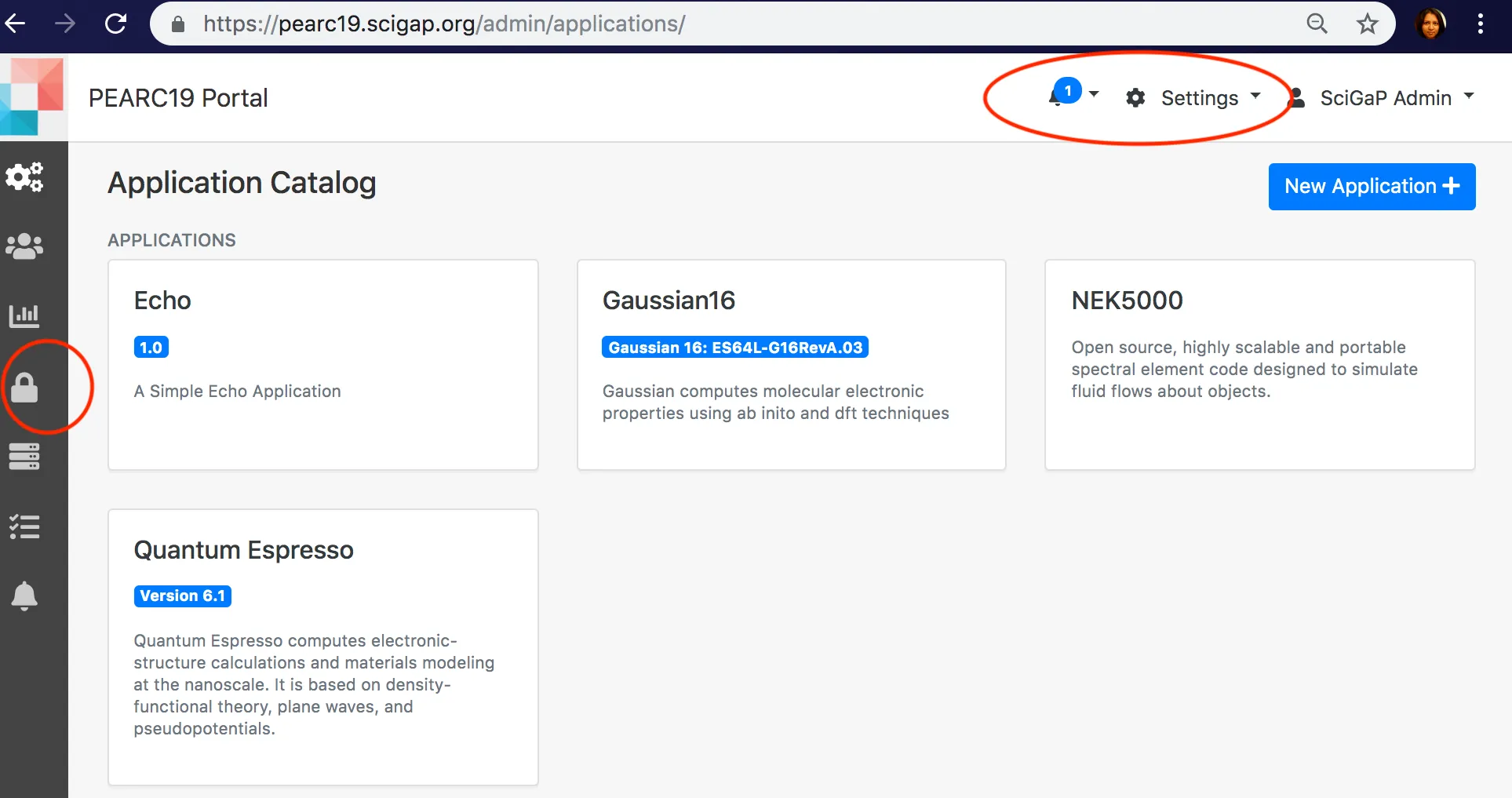Open the header notifications bell with badge

(x=1064, y=93)
